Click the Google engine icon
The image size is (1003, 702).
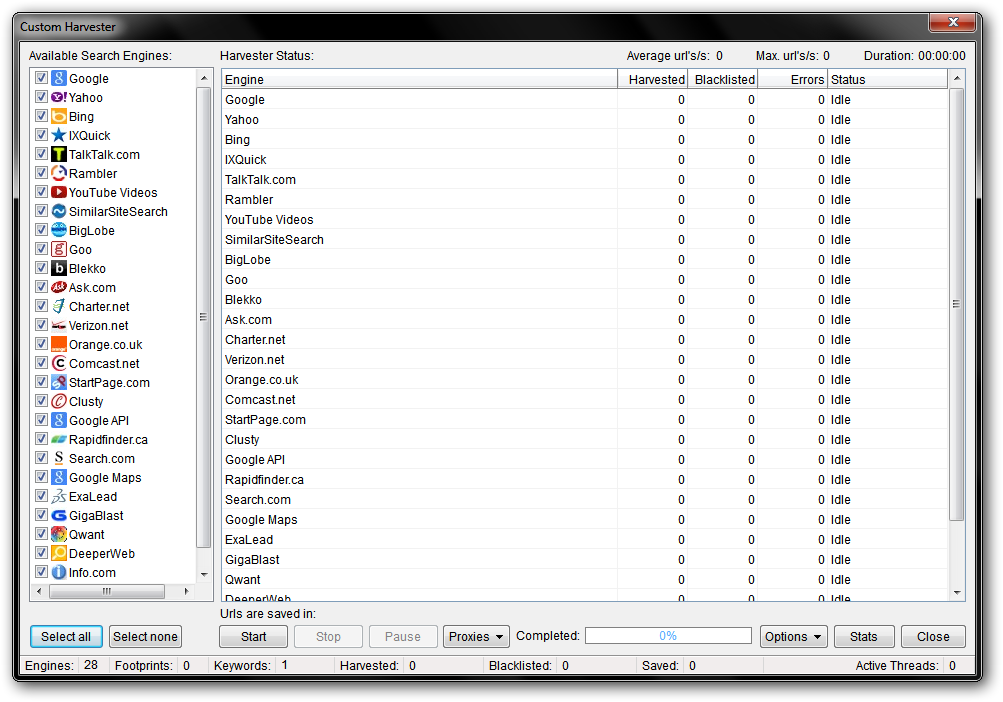[59, 78]
